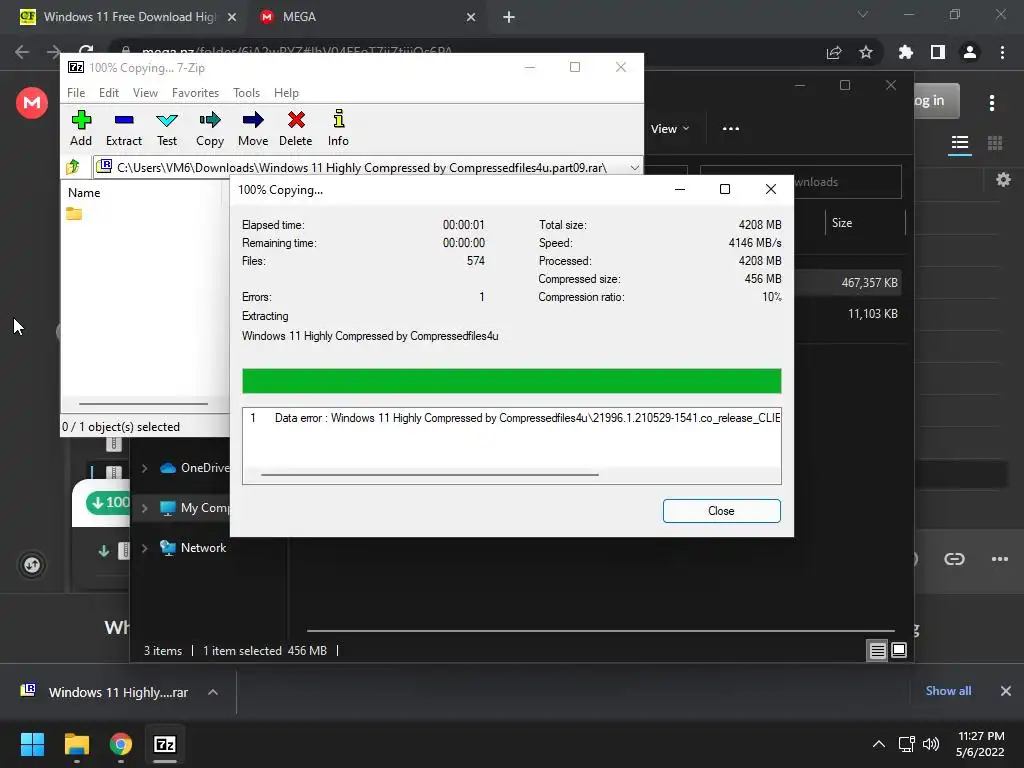
Task: Click the red MEGA logo in browser page
Action: click(32, 103)
